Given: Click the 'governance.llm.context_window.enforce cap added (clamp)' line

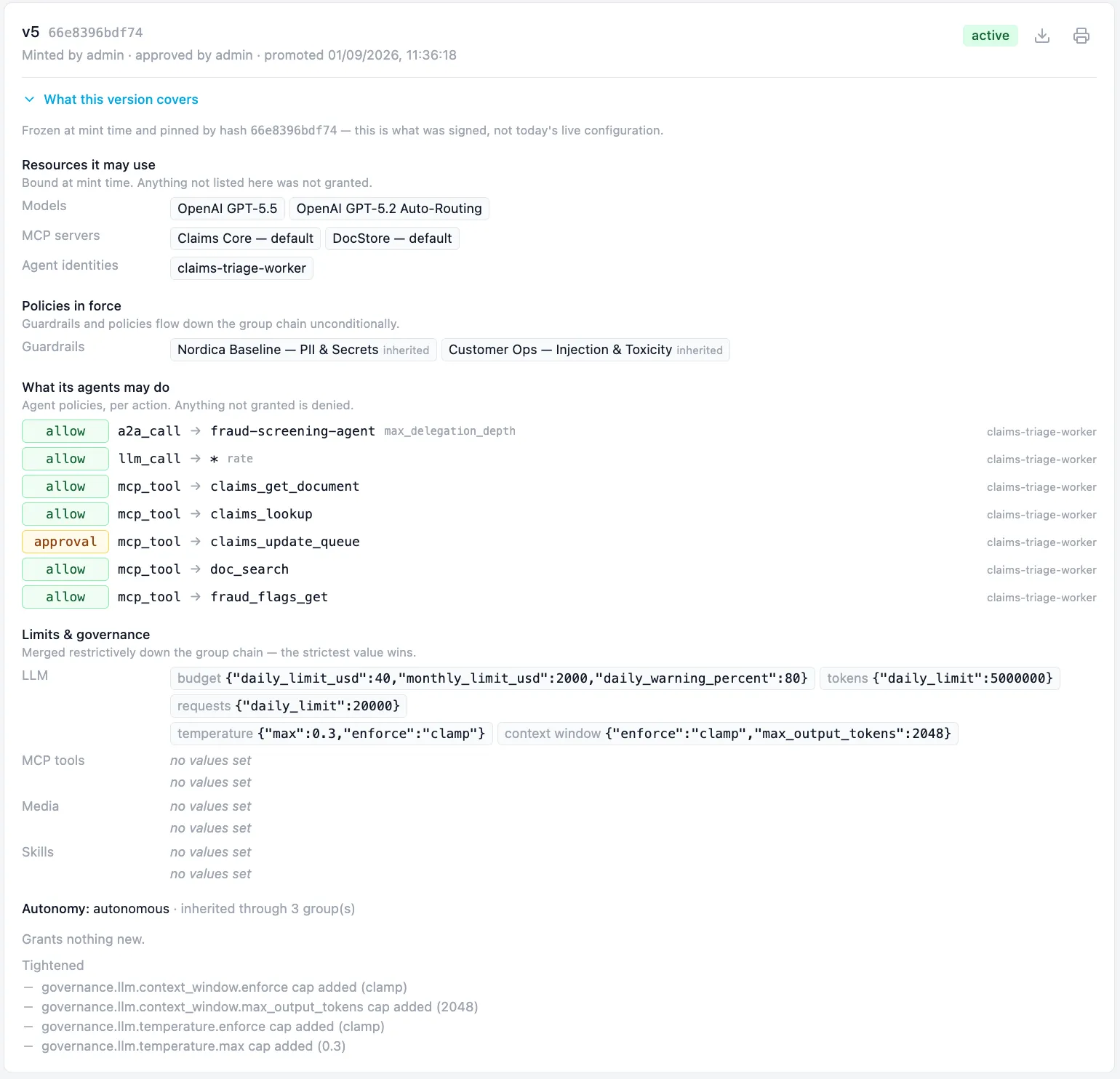Looking at the screenshot, I should click(x=224, y=987).
